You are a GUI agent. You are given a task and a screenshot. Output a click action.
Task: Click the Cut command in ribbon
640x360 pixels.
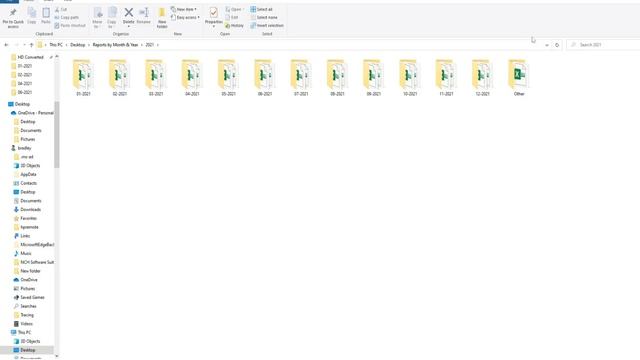[x=61, y=9]
